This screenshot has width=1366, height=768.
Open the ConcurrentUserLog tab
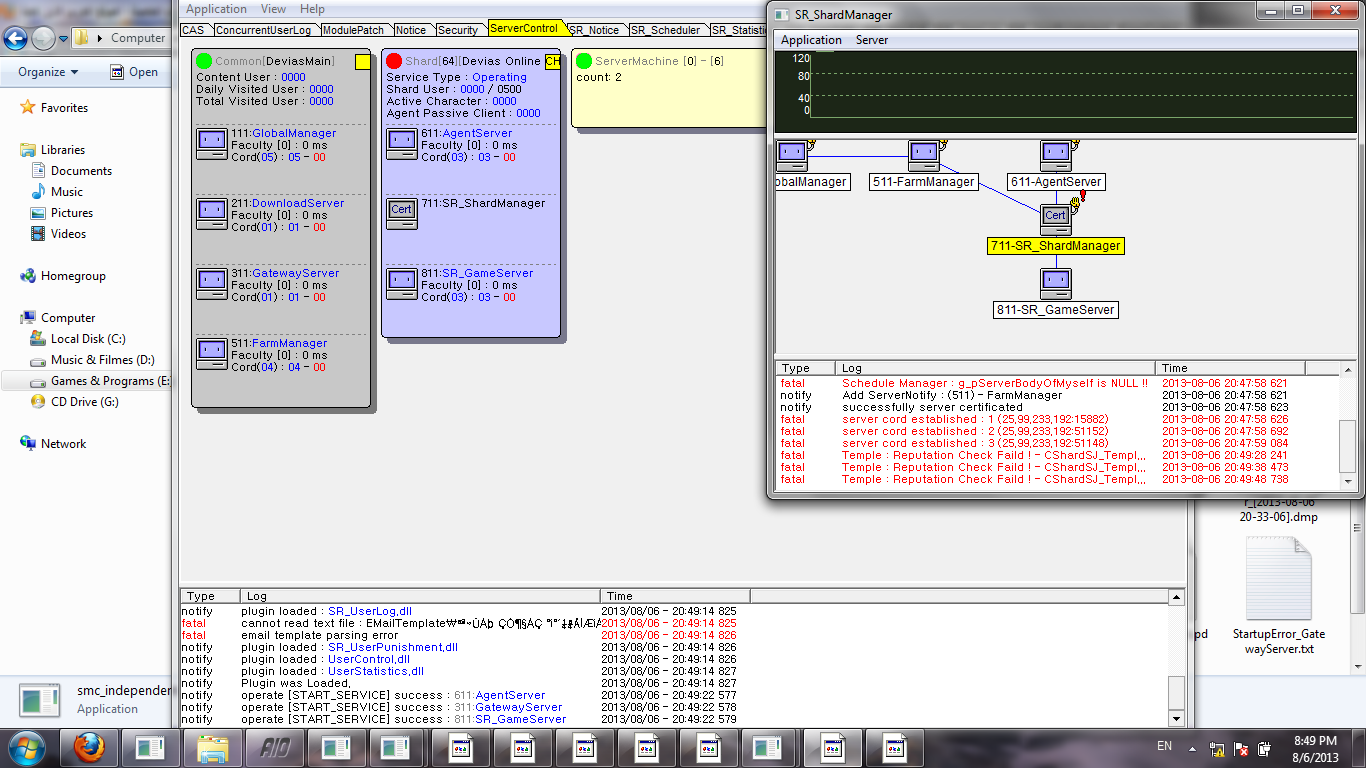click(x=264, y=30)
